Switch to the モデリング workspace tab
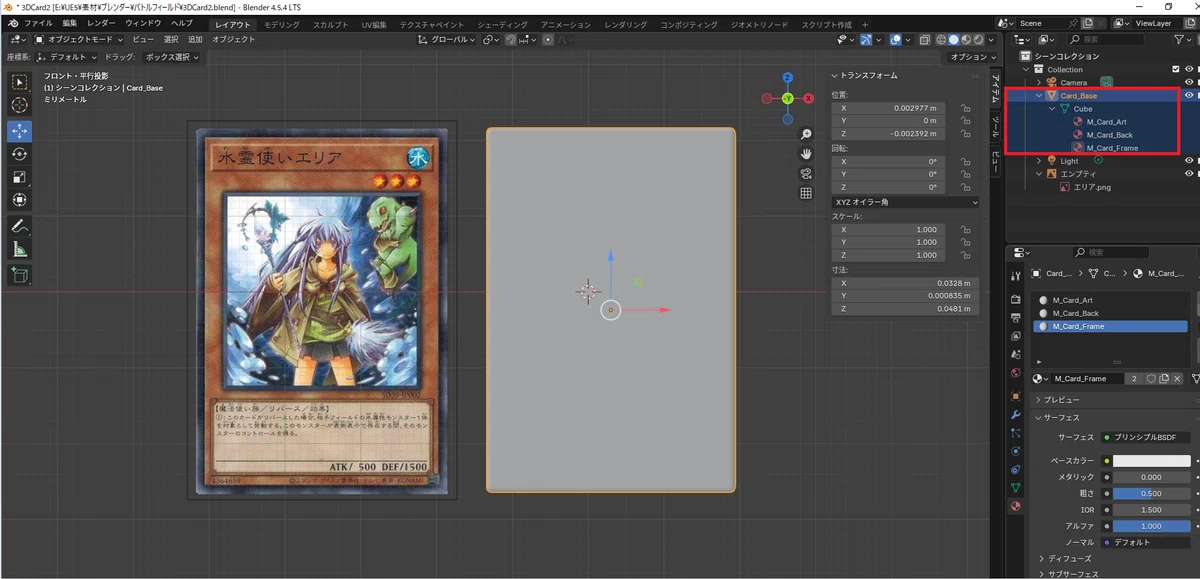Viewport: 1200px width, 579px height. click(281, 24)
